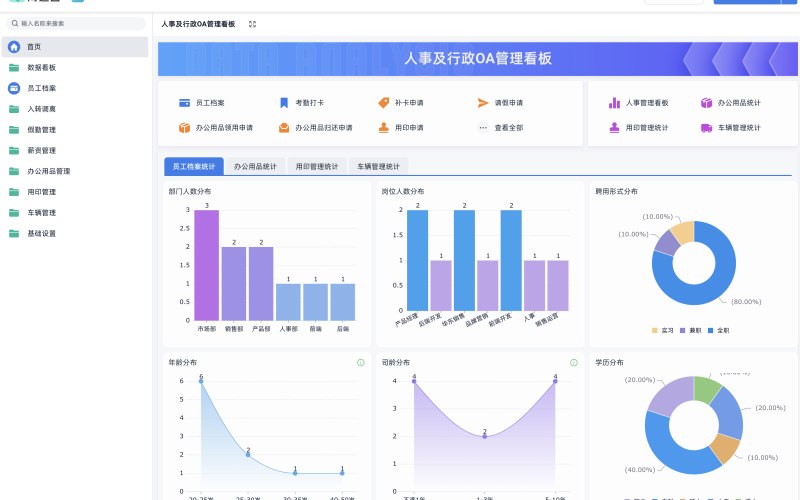Viewport: 800px width, 500px height.
Task: Expand the 车辆管理 folder
Action: click(x=75, y=213)
